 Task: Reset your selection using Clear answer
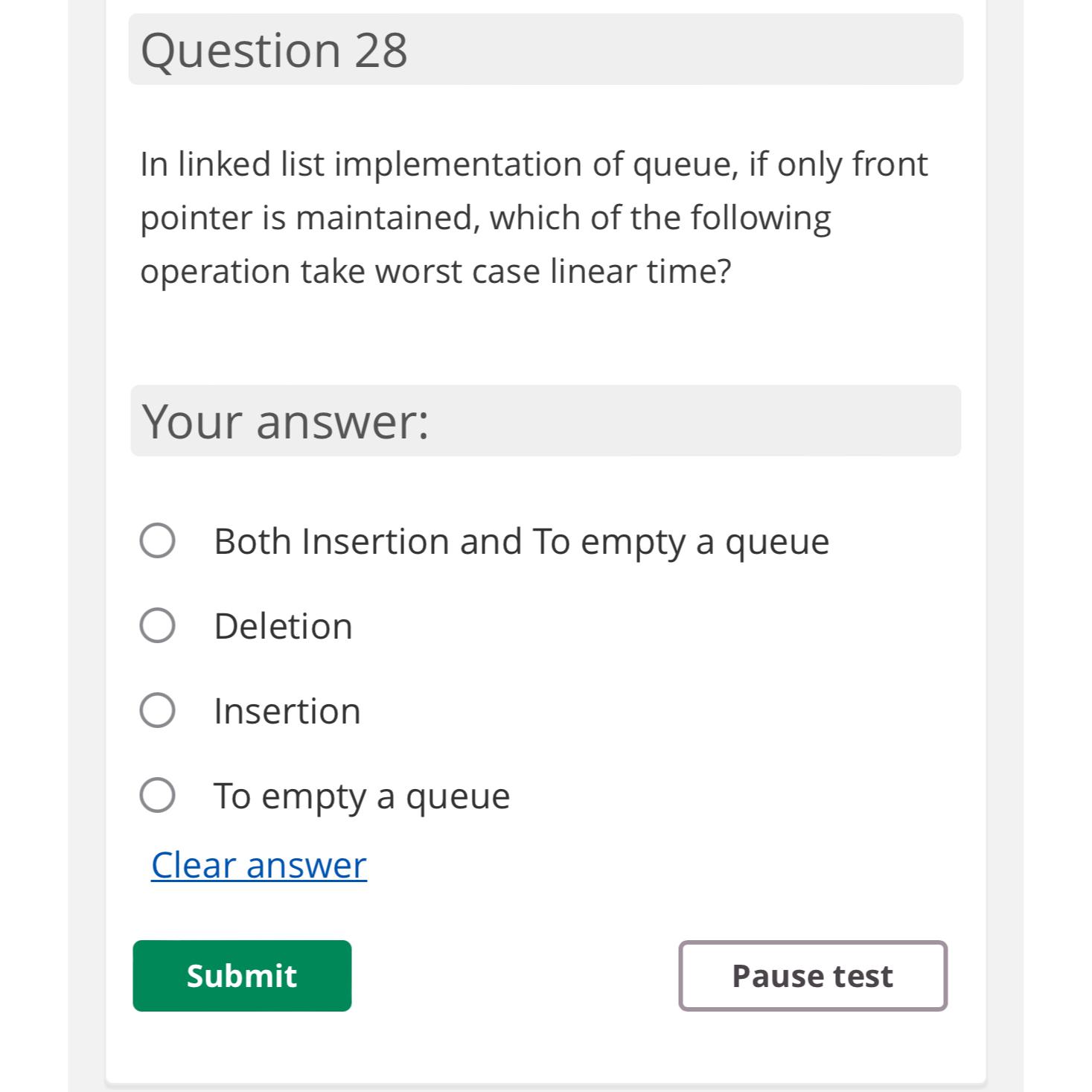[x=258, y=864]
